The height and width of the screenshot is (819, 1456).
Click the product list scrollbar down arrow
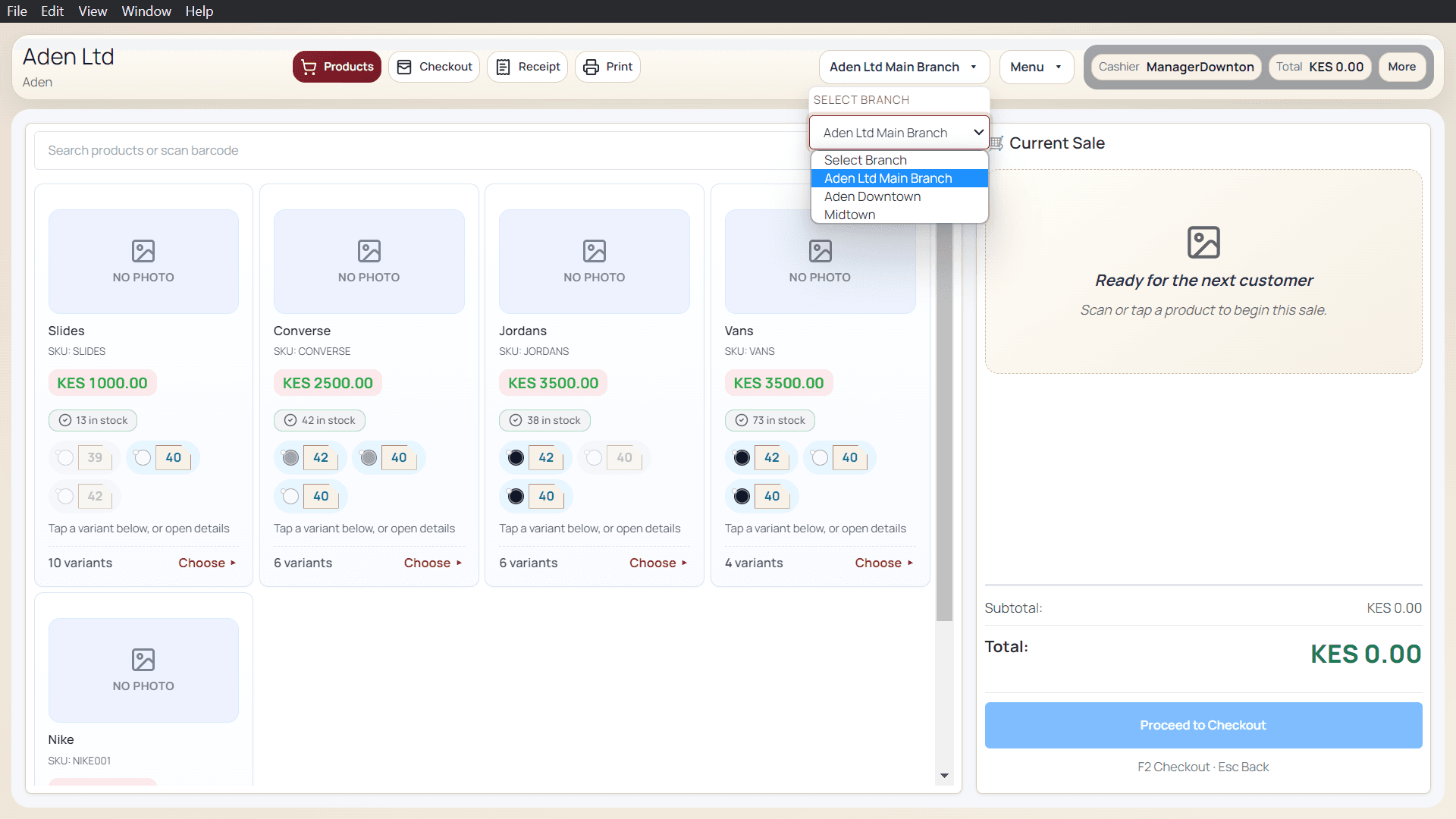click(944, 775)
